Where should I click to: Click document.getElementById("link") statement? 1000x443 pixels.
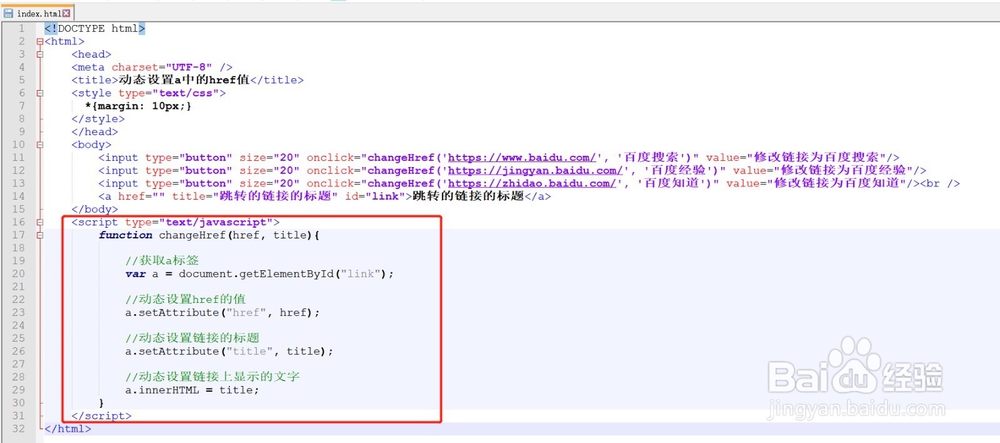pyautogui.click(x=286, y=274)
